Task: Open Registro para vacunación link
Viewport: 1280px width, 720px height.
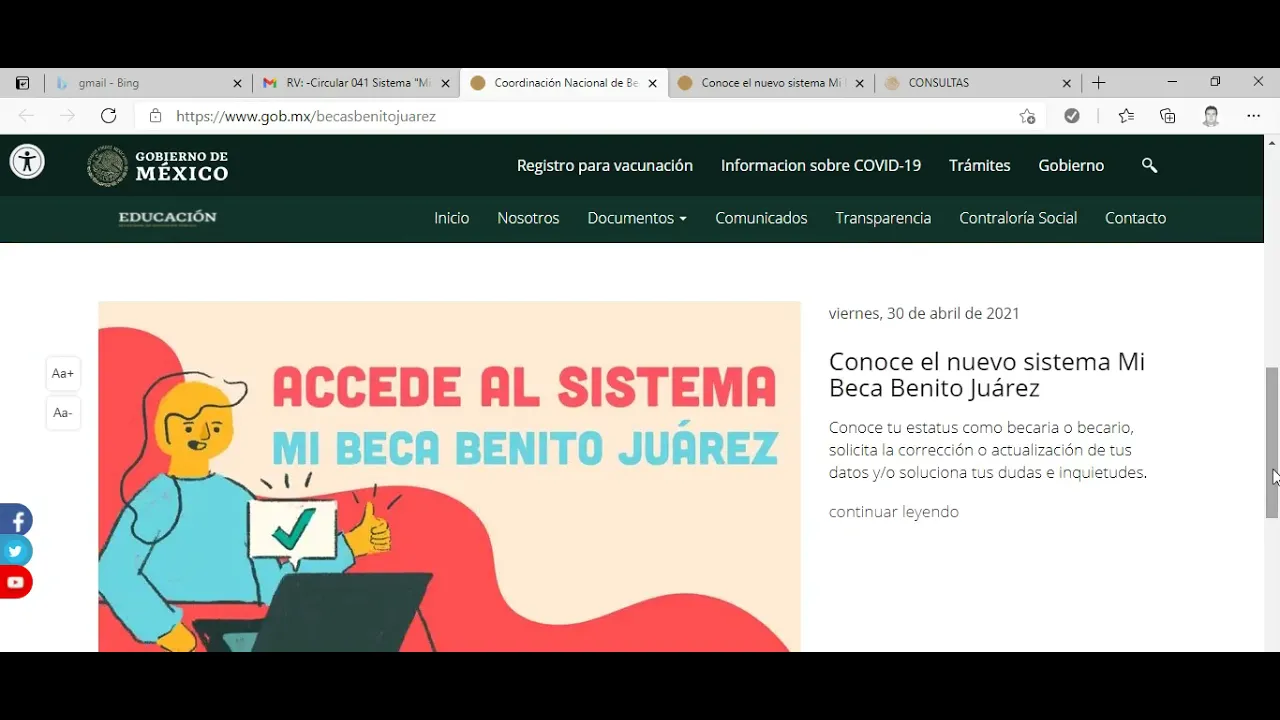Action: [x=605, y=166]
